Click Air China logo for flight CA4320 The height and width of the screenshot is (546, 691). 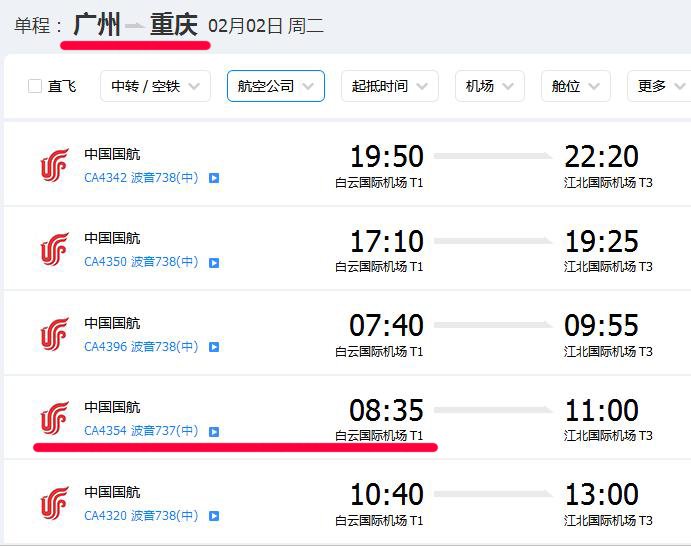point(55,503)
